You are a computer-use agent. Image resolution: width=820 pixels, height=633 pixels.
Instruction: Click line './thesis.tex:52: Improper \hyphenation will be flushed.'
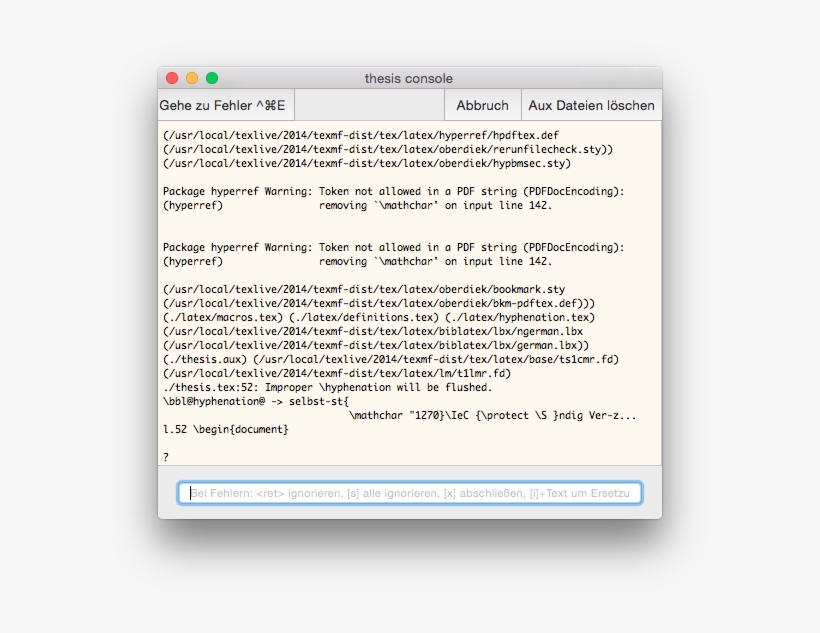[x=327, y=387]
